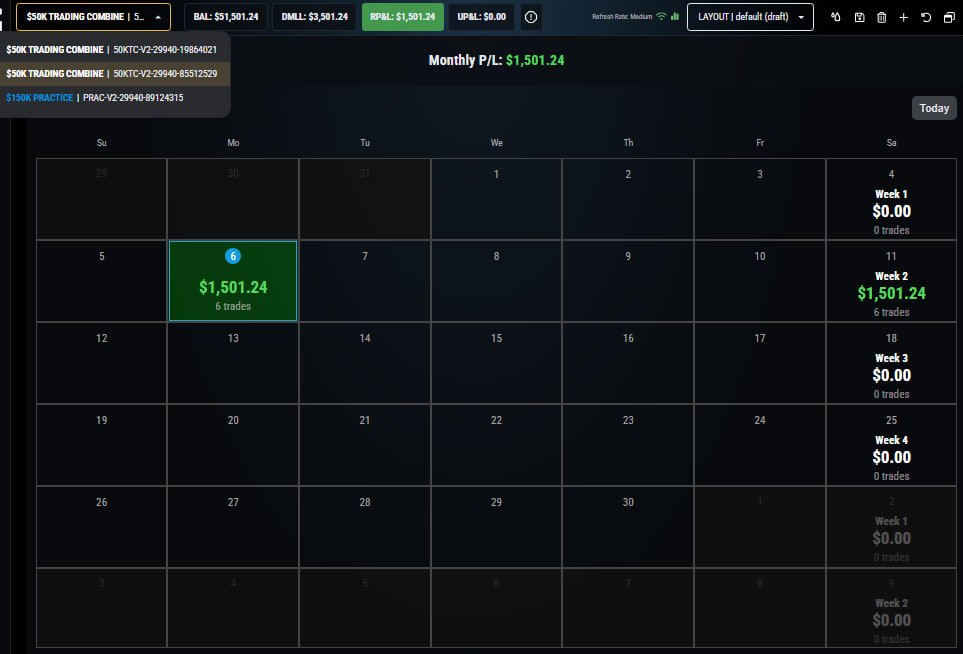The image size is (963, 654).
Task: Click the Today button
Action: [x=934, y=108]
